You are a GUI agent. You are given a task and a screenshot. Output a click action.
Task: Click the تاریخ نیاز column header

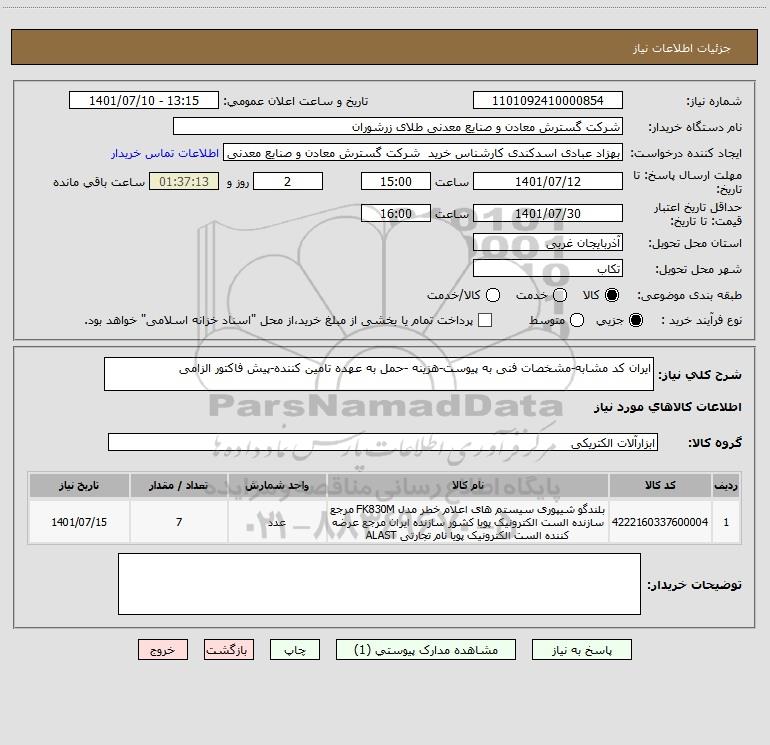point(79,486)
